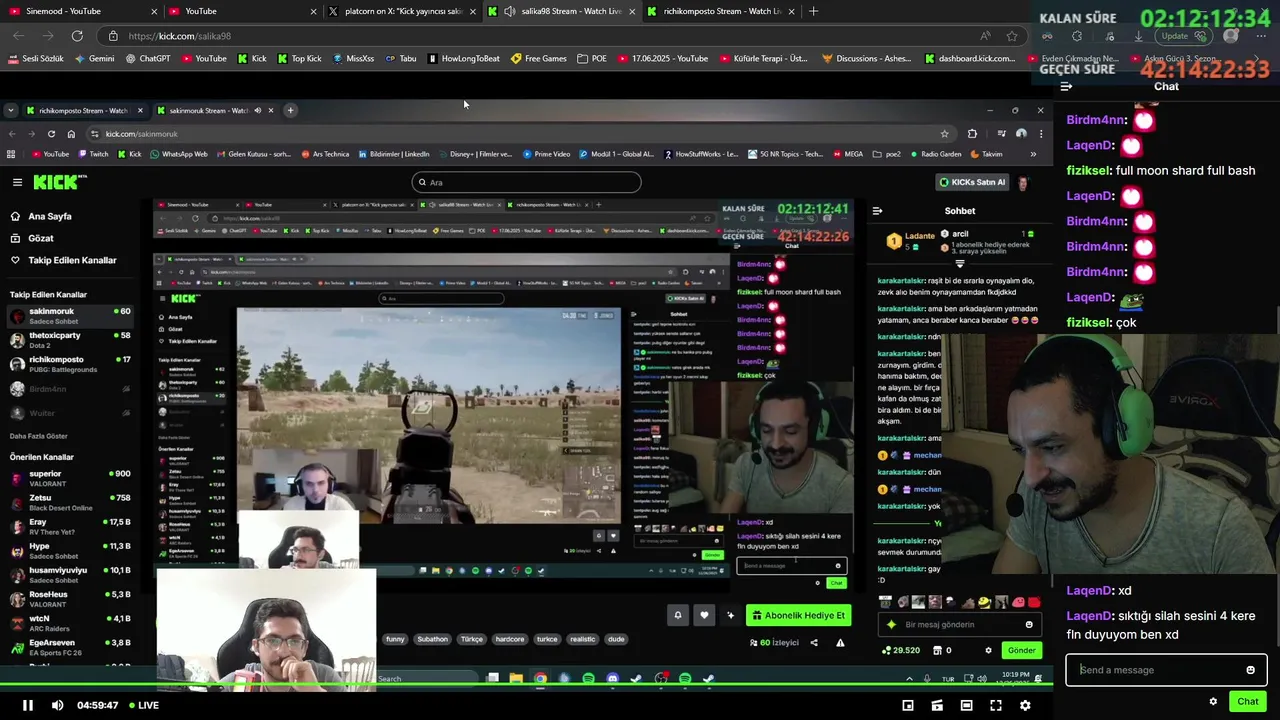Switch to richikomposto Stream tab in top browser
1280x720 pixels.
pyautogui.click(x=721, y=11)
